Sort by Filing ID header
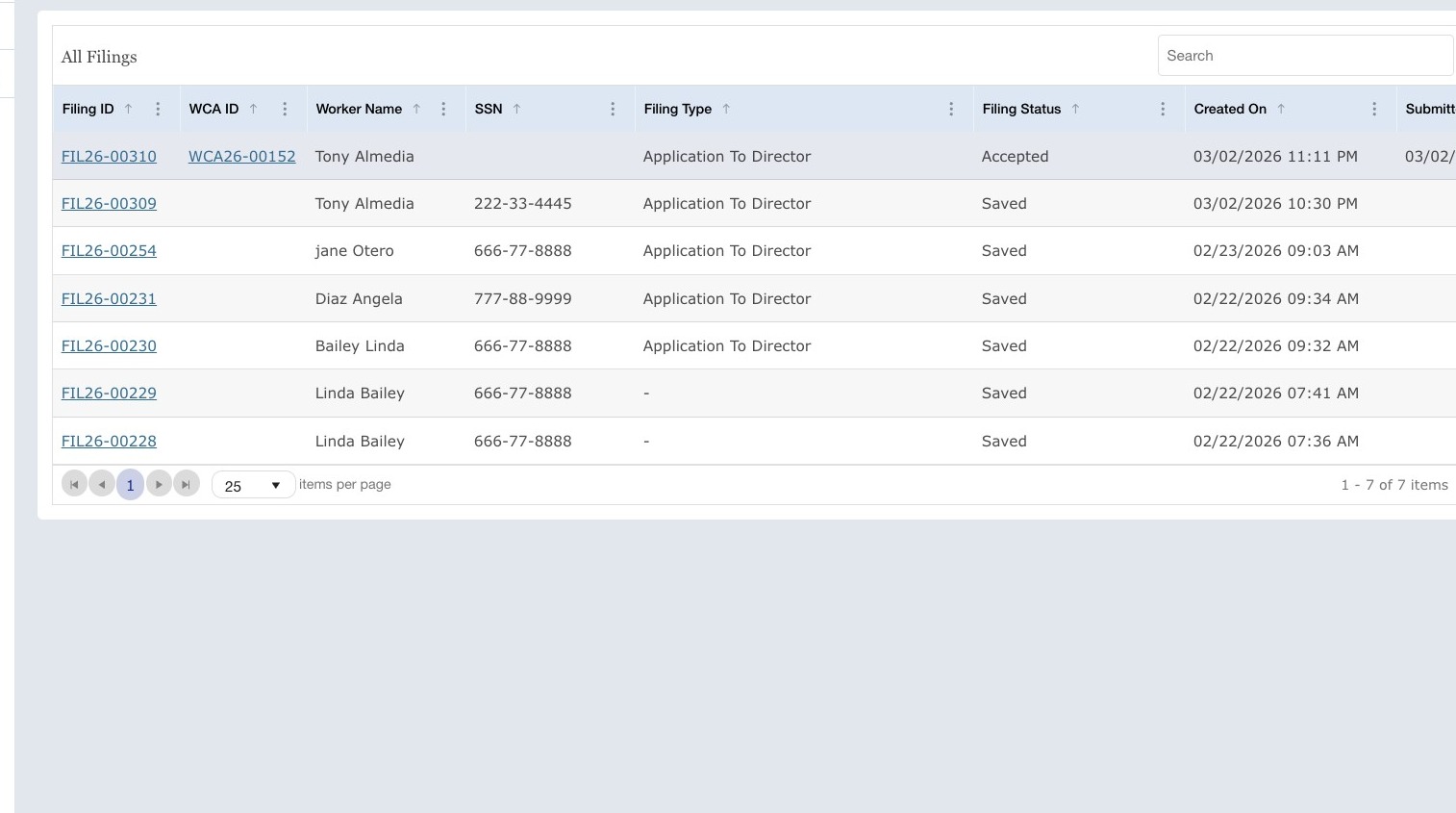 (88, 109)
